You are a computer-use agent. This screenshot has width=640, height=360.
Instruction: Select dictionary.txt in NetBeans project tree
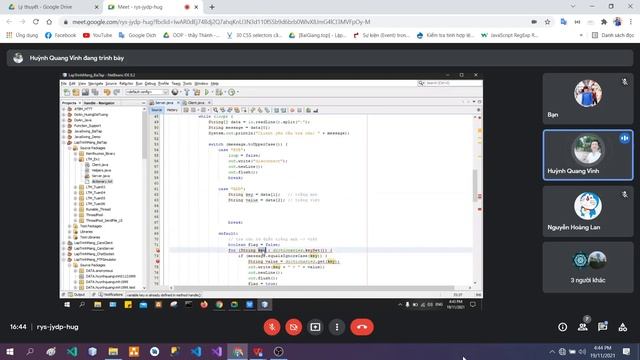pyautogui.click(x=102, y=181)
